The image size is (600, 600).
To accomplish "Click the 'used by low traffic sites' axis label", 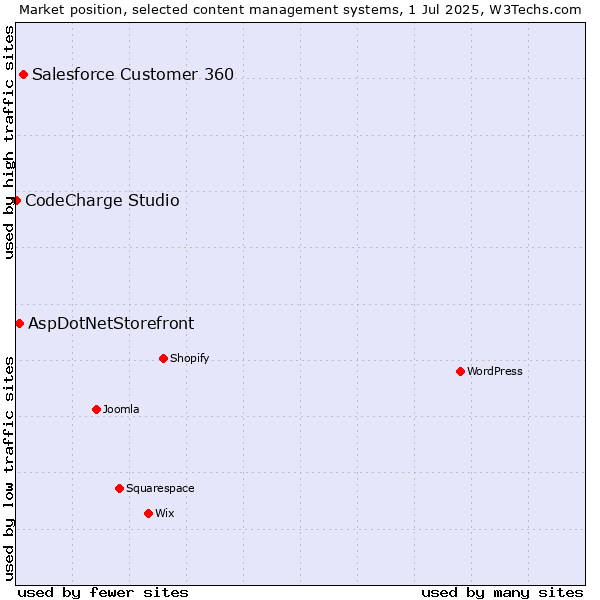I will point(8,470).
